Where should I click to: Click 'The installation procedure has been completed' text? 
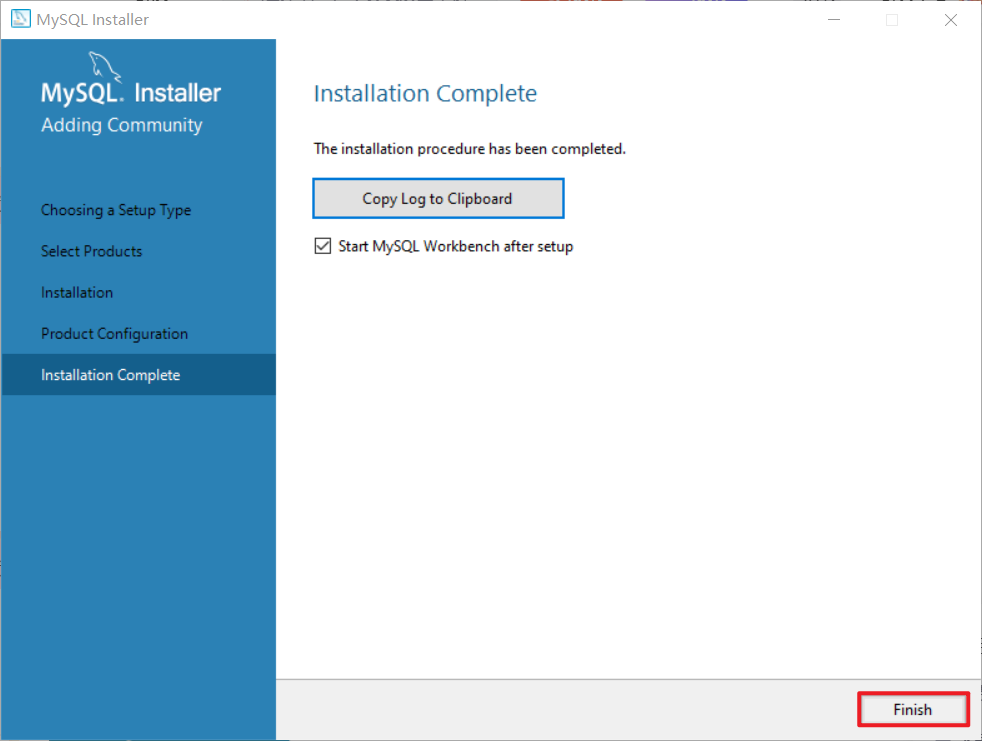(470, 149)
